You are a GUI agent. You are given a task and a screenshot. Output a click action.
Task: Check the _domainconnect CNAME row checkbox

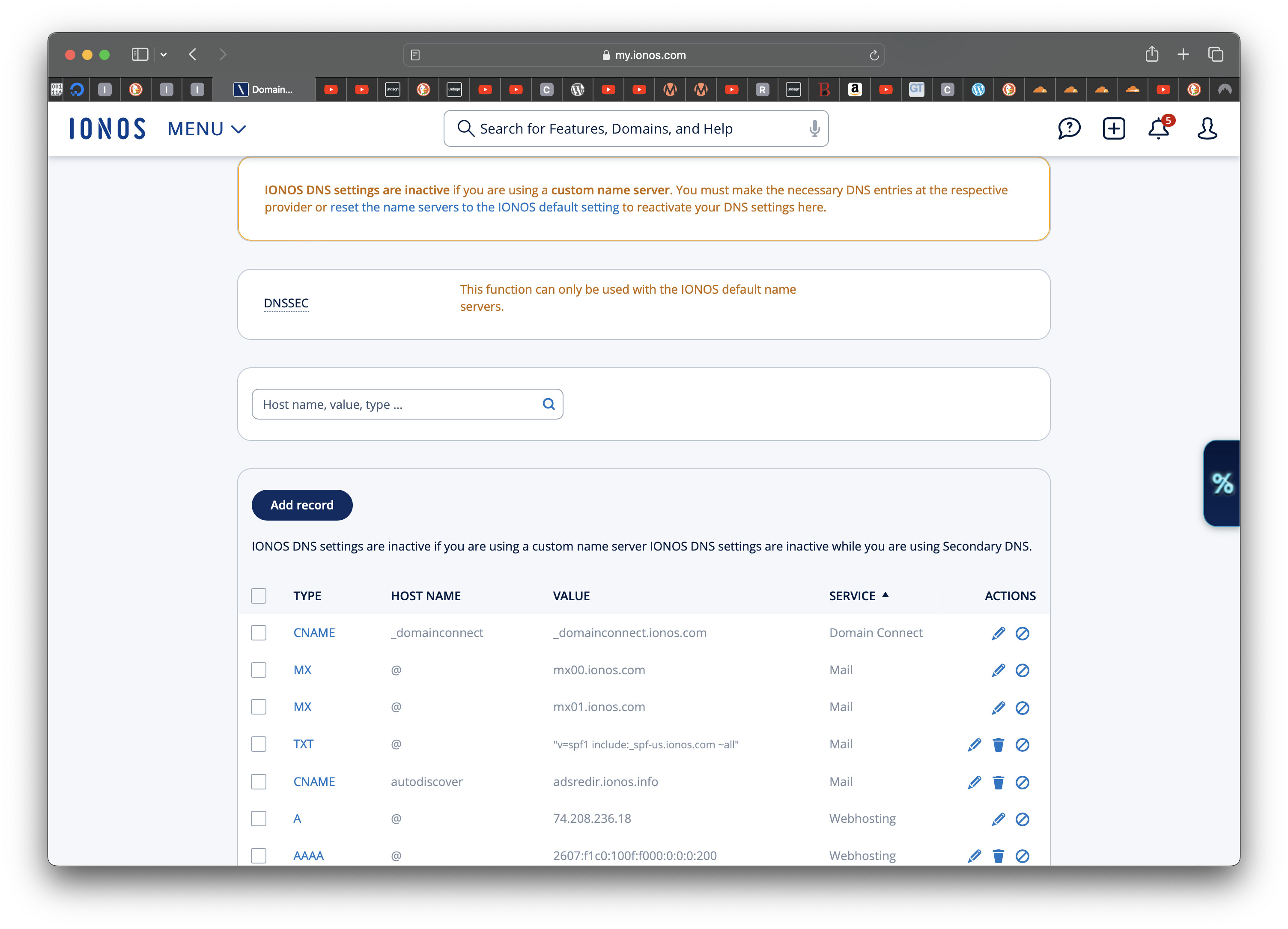tap(258, 633)
